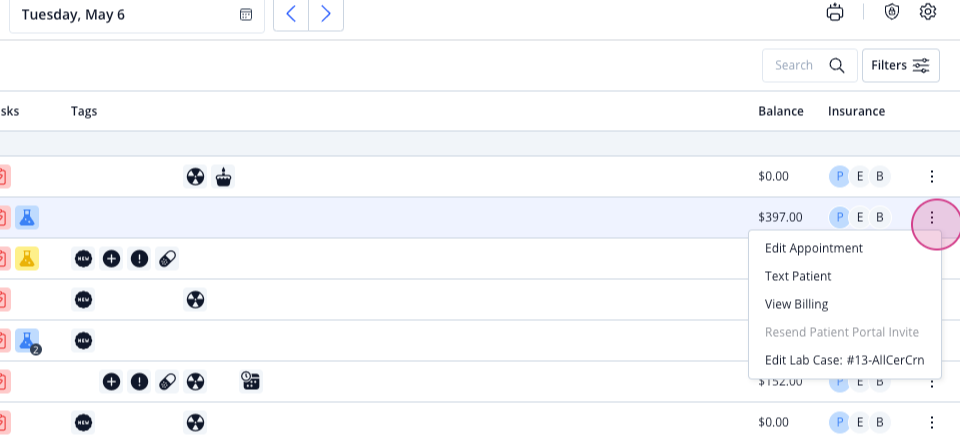Click the P insurance badge for $397.00 row

839,217
